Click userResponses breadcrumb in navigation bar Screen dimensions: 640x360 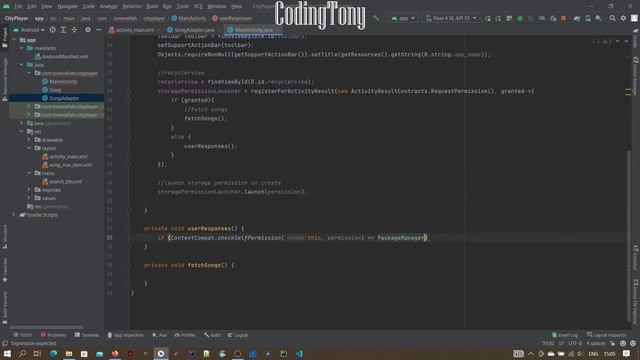pyautogui.click(x=232, y=18)
